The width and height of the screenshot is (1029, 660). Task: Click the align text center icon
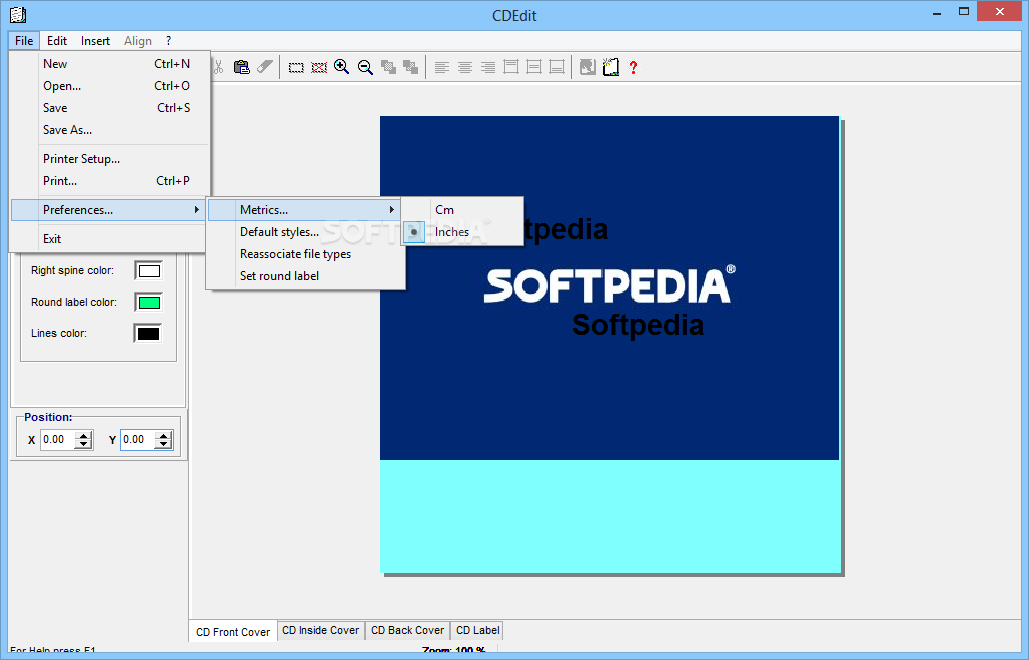point(465,67)
